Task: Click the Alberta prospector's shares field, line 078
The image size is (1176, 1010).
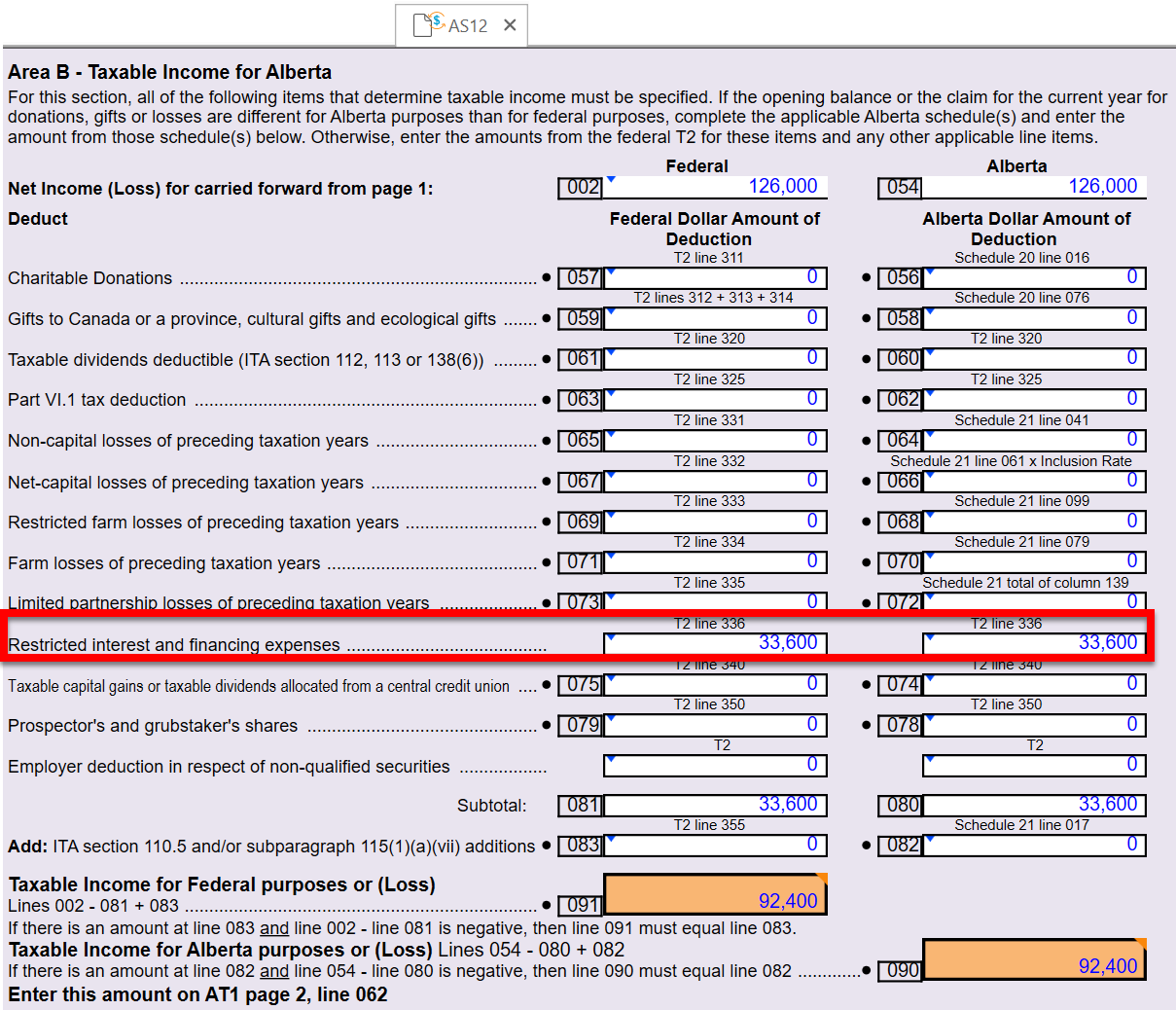Action: pos(1034,725)
